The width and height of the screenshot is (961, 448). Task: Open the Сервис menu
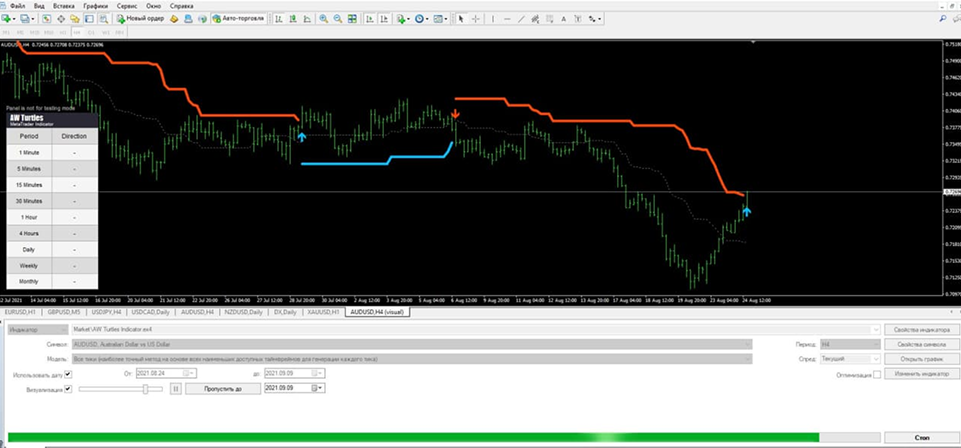click(x=127, y=5)
